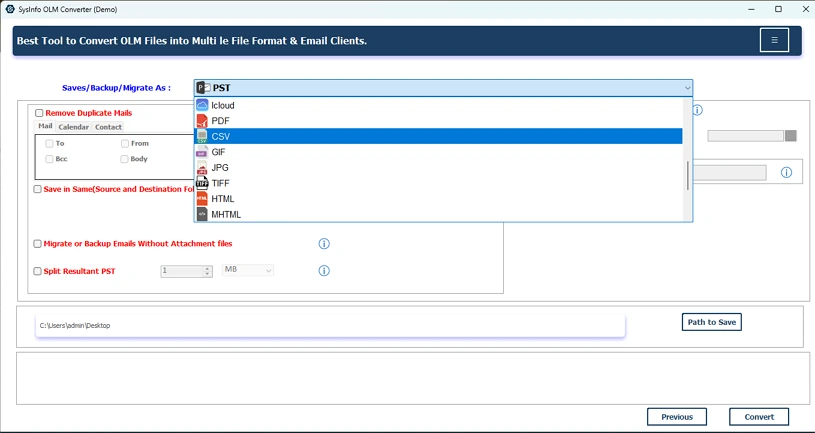The image size is (815, 433).
Task: Click the TIFF file icon in list
Action: 202,183
